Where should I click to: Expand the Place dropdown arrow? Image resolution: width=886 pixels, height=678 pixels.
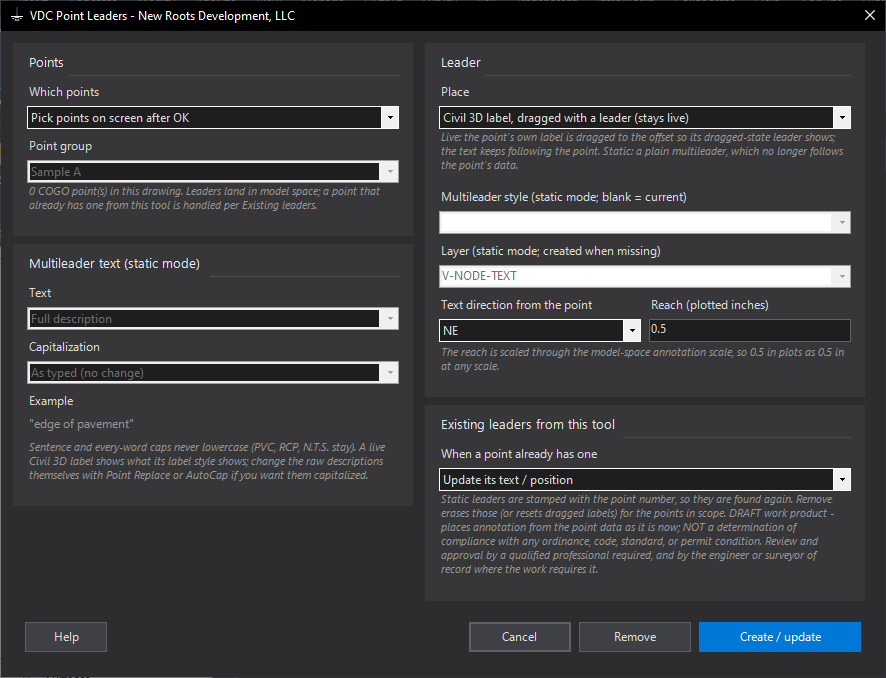coord(842,118)
